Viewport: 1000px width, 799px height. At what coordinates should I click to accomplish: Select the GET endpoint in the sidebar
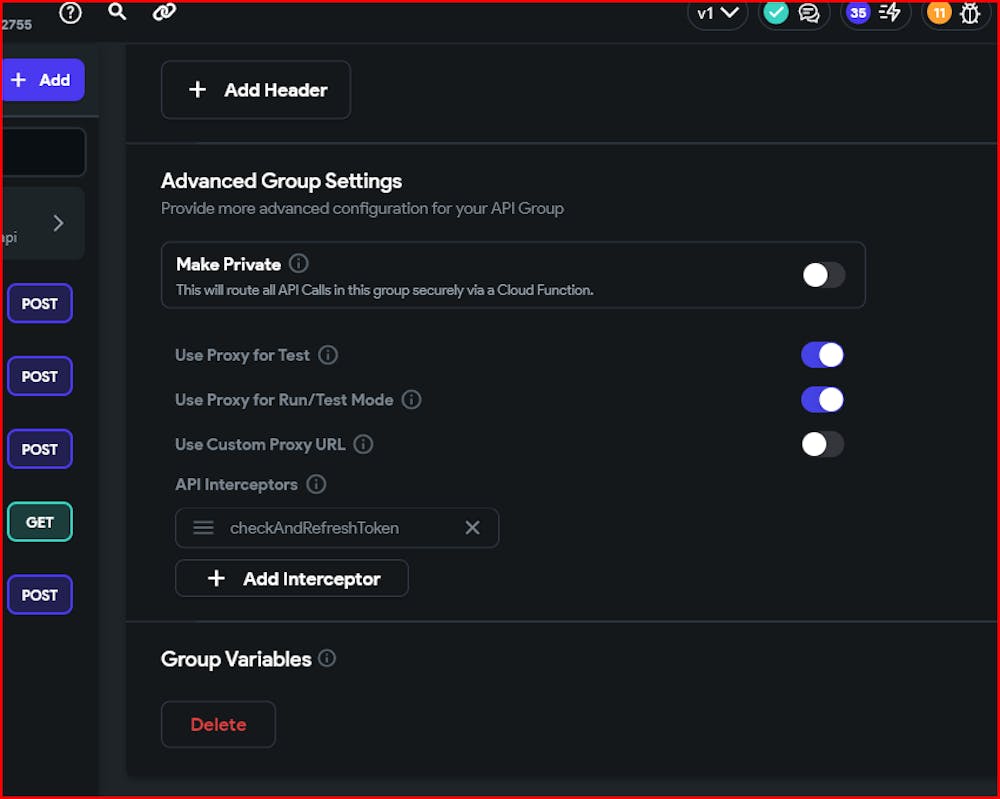coord(39,521)
